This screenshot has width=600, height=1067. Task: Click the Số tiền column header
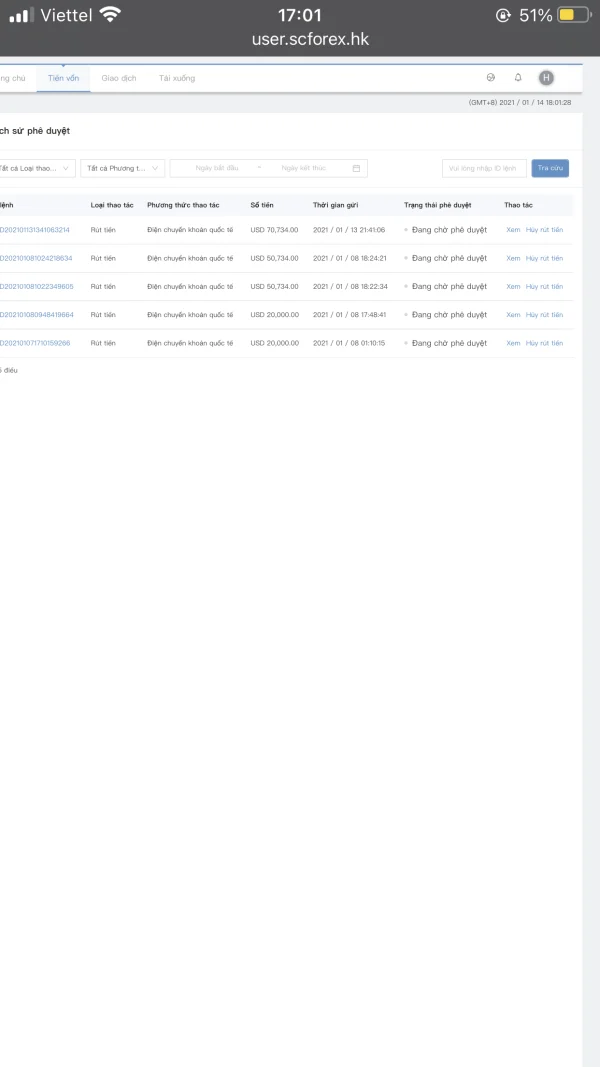[x=262, y=205]
